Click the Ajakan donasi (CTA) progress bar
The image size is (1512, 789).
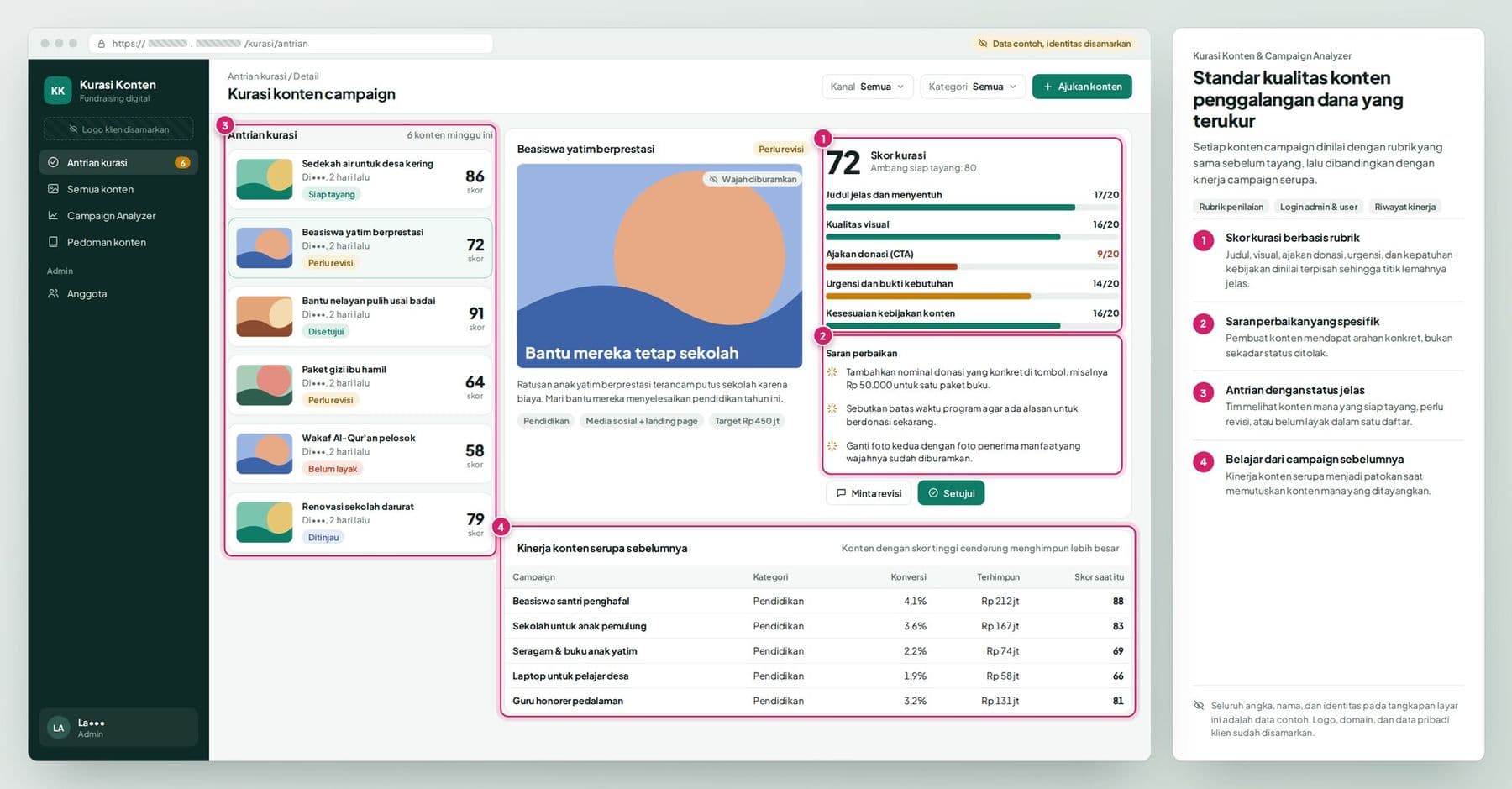(972, 266)
